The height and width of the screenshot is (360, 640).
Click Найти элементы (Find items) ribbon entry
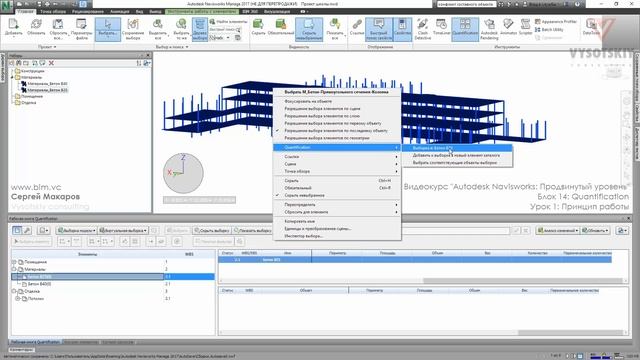point(229,22)
